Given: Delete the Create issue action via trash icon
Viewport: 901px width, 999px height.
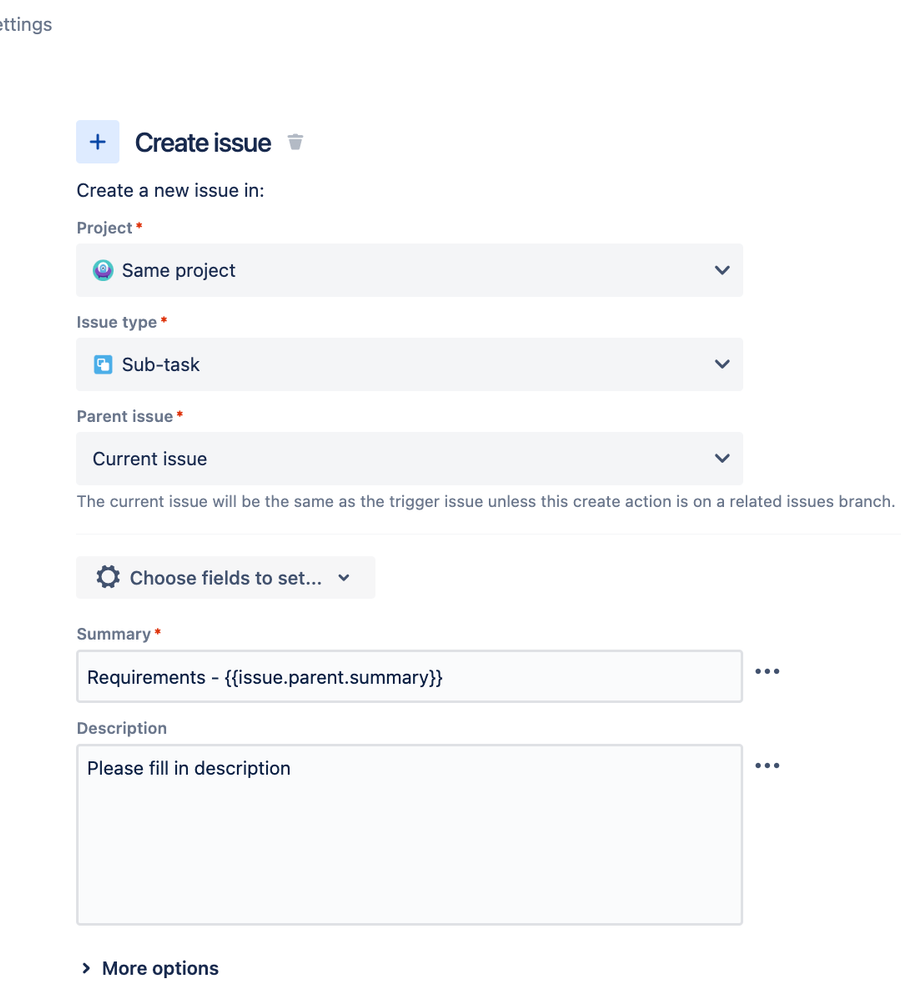Looking at the screenshot, I should tap(295, 141).
